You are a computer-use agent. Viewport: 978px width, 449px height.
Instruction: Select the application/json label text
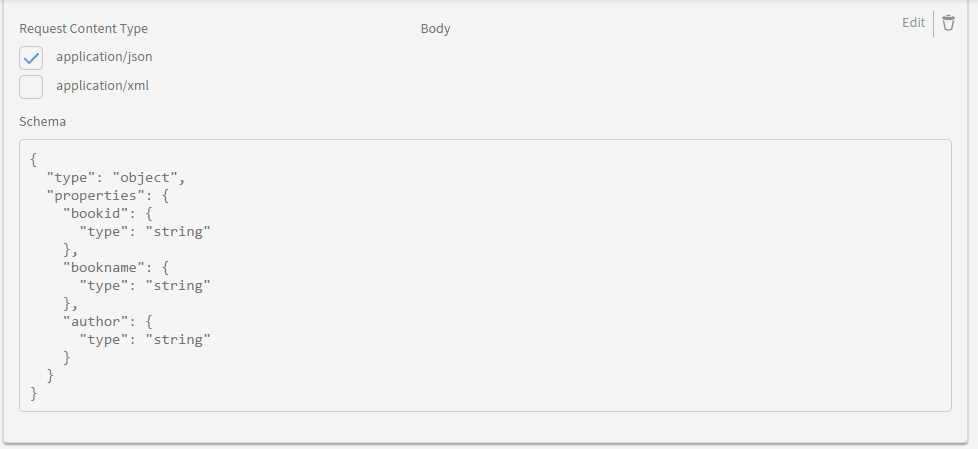click(104, 57)
